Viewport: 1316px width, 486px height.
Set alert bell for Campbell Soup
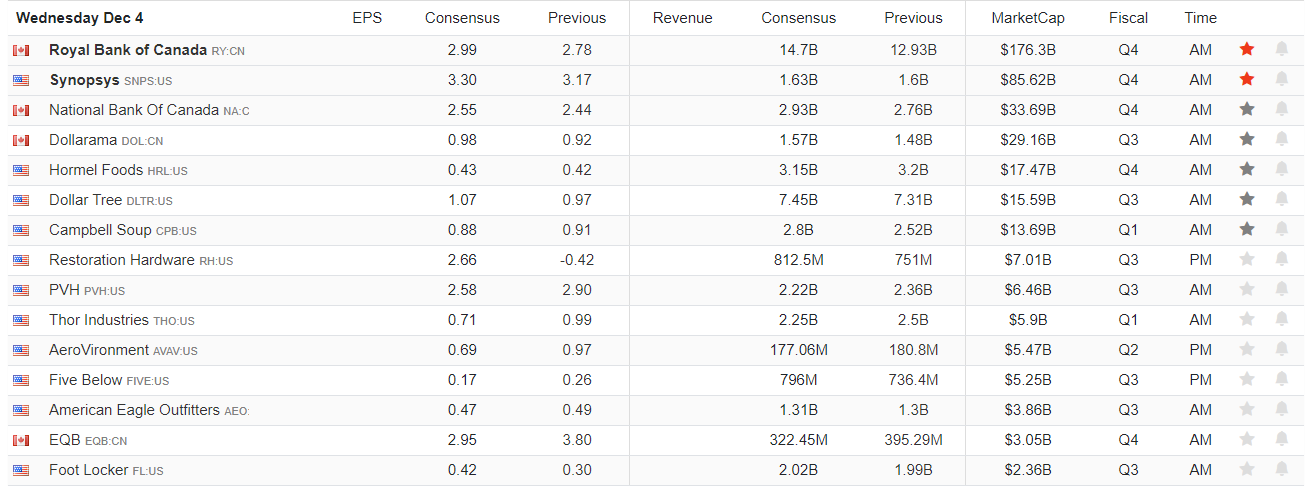(1281, 229)
